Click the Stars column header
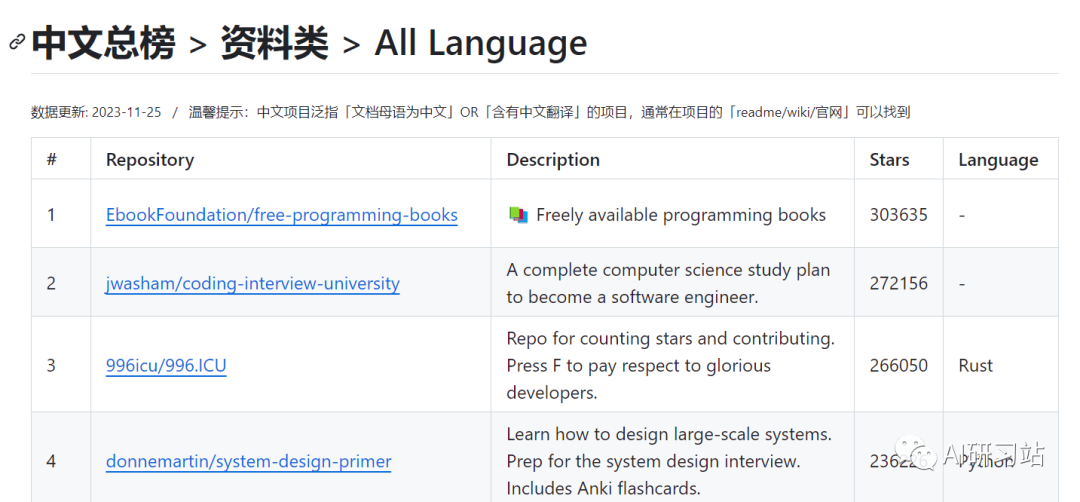The image size is (1080, 502). (x=889, y=160)
